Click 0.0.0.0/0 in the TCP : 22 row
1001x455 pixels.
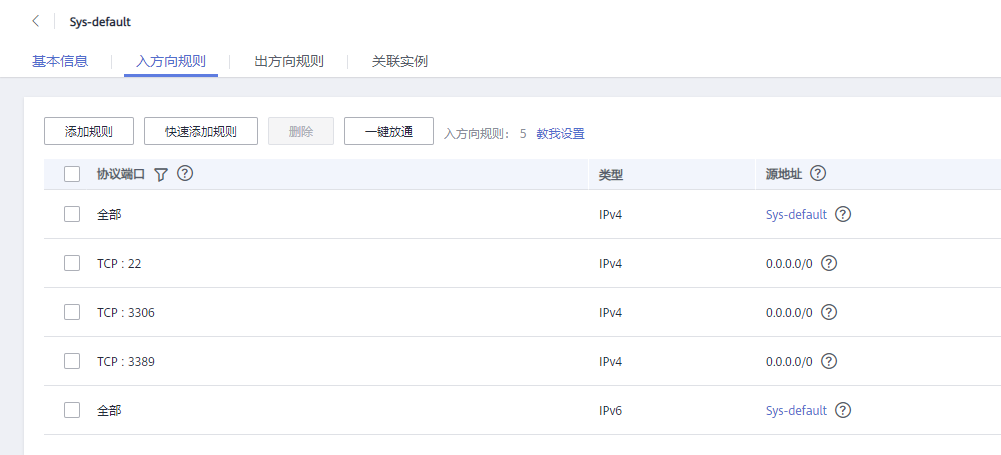[789, 264]
